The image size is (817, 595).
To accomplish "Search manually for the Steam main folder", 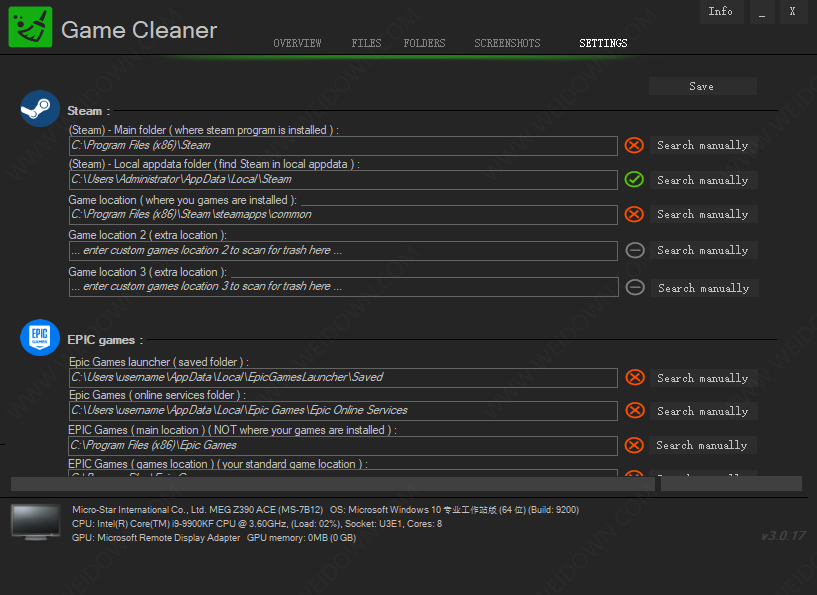I will point(703,145).
